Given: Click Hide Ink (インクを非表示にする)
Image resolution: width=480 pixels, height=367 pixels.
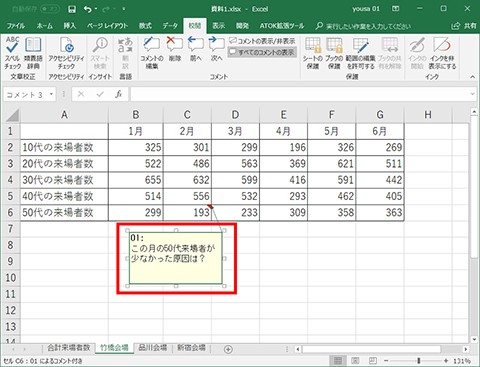Looking at the screenshot, I should [x=442, y=53].
